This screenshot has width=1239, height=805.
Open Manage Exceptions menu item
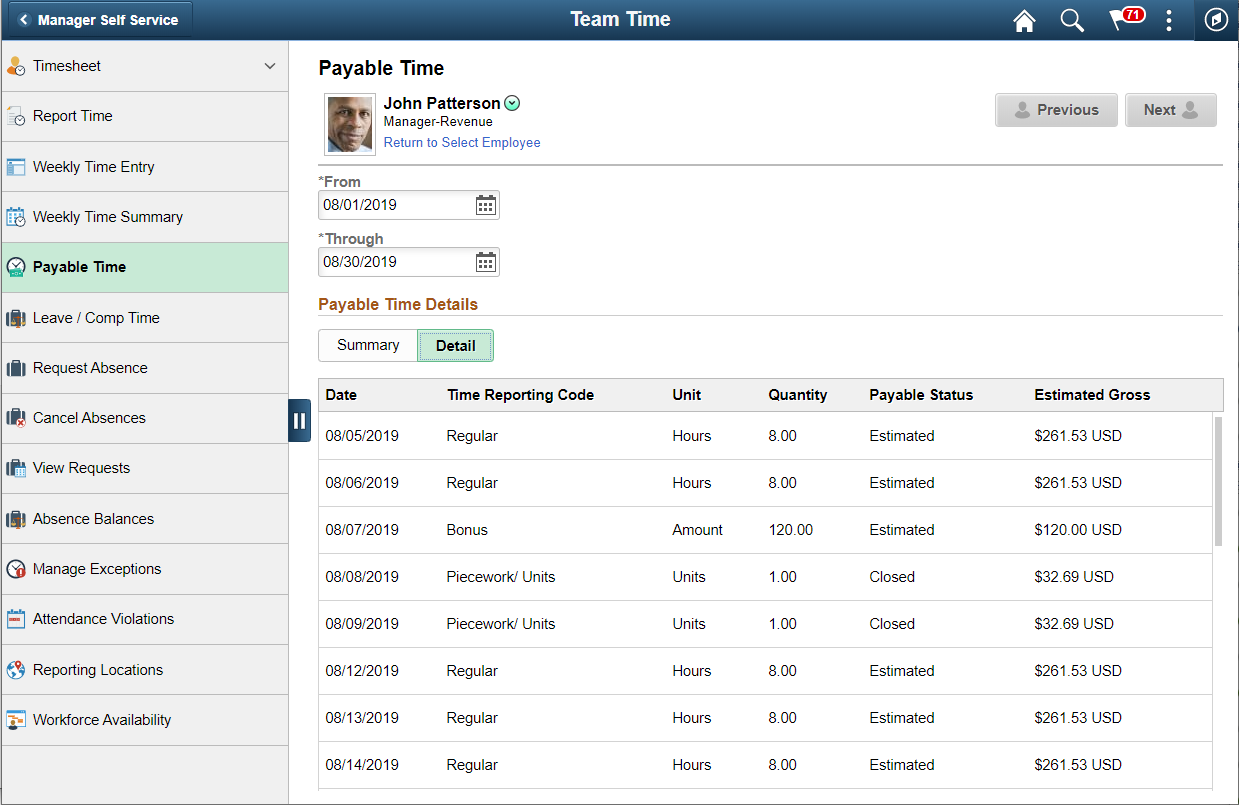point(145,569)
